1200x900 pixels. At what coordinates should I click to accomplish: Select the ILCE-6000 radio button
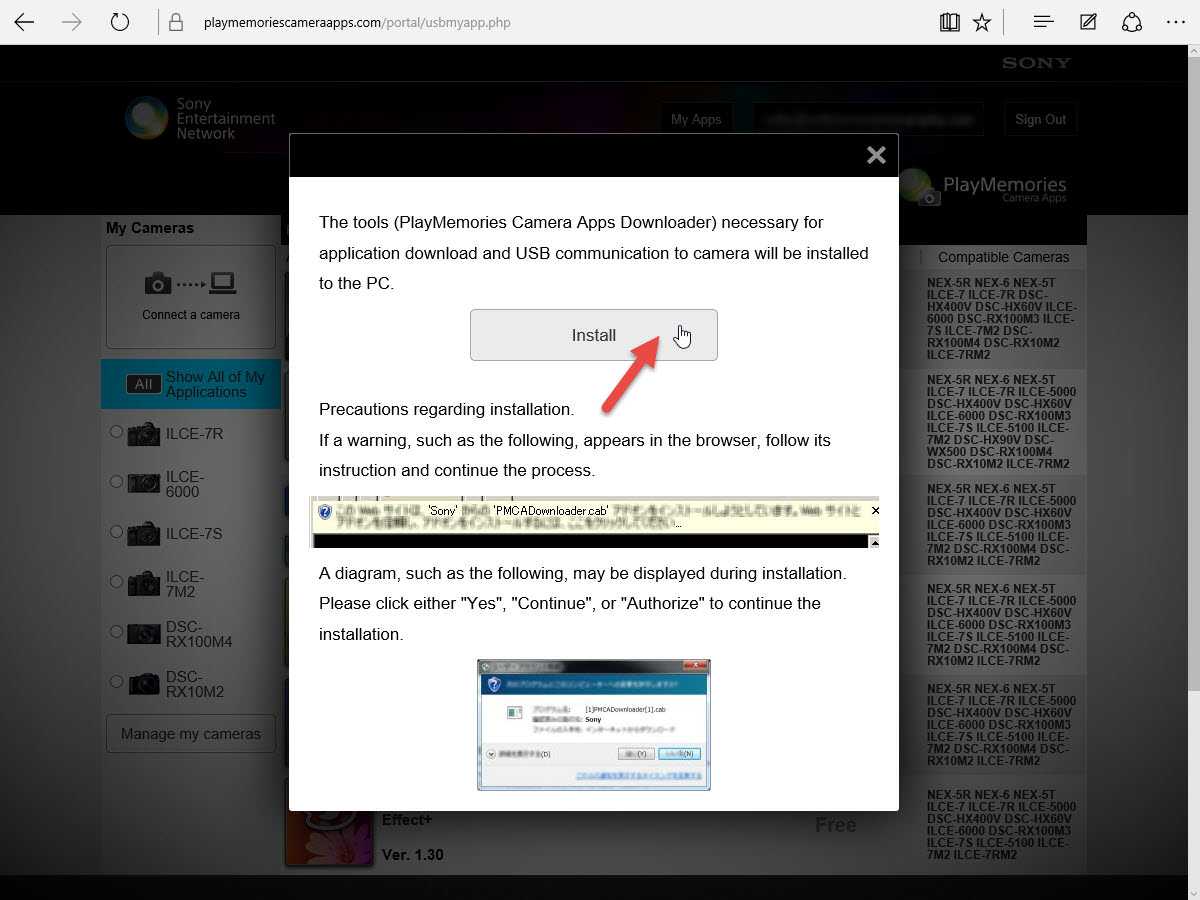click(x=117, y=481)
